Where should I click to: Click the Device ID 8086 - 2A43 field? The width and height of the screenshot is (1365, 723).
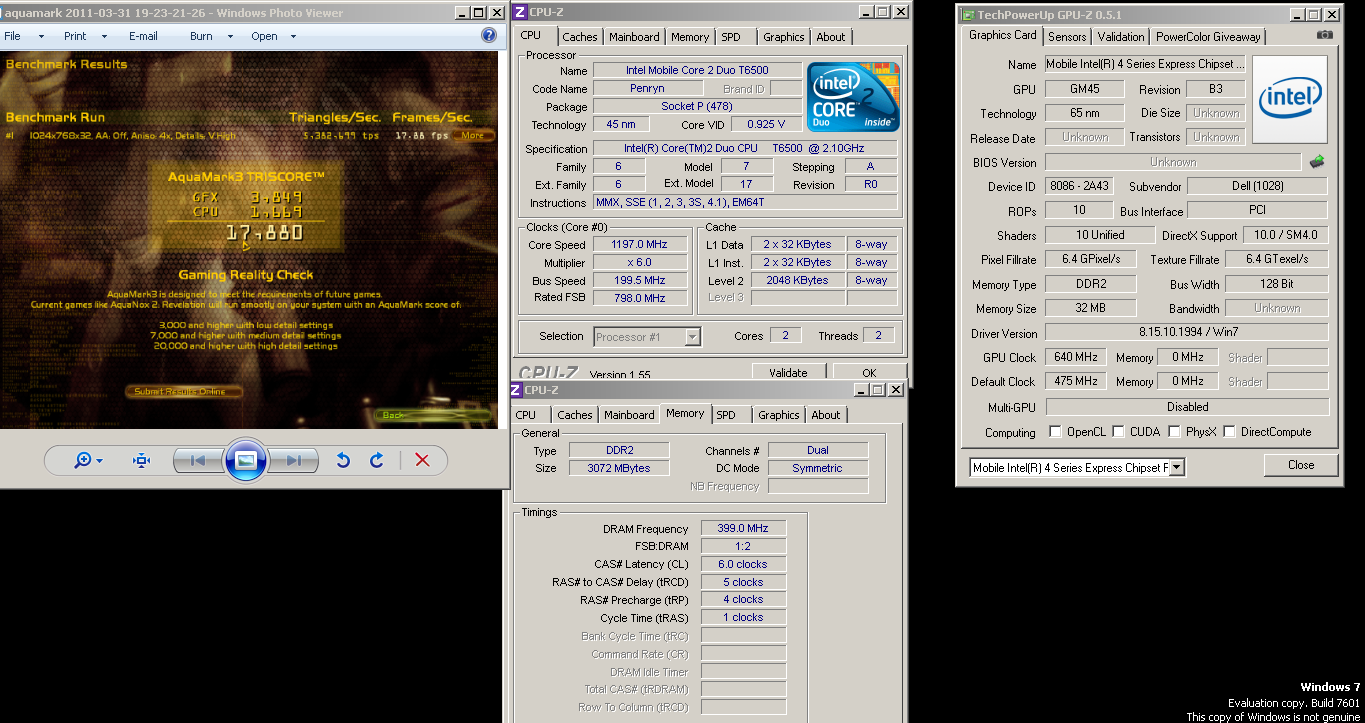(1079, 187)
